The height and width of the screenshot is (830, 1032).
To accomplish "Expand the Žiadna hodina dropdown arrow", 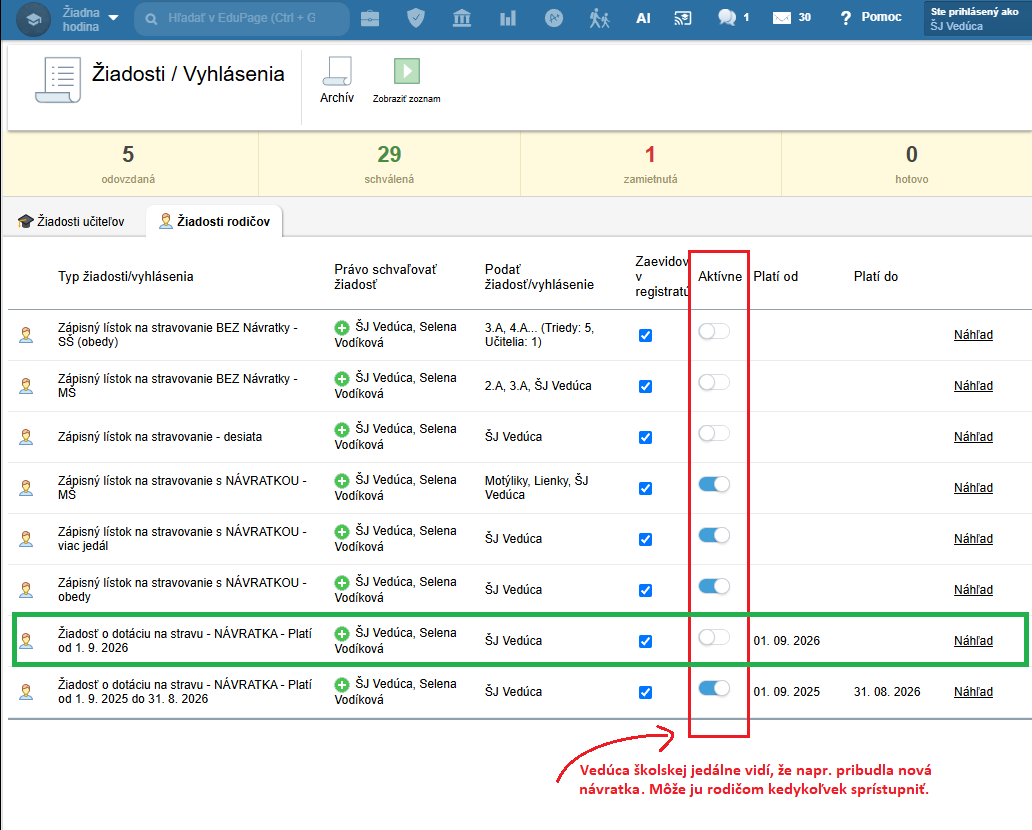I will [113, 18].
